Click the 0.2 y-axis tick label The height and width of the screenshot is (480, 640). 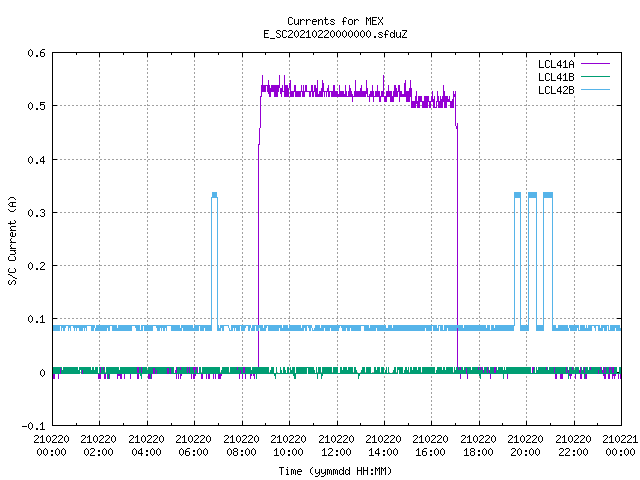[x=36, y=266]
